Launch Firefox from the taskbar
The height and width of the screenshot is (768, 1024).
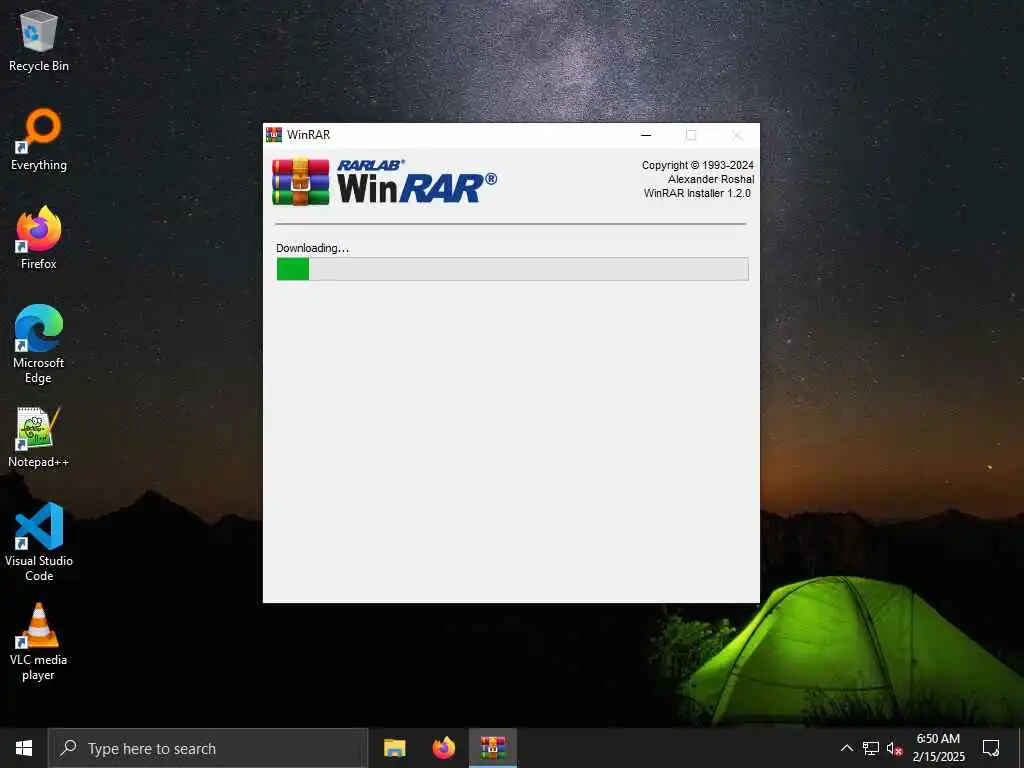coord(444,748)
